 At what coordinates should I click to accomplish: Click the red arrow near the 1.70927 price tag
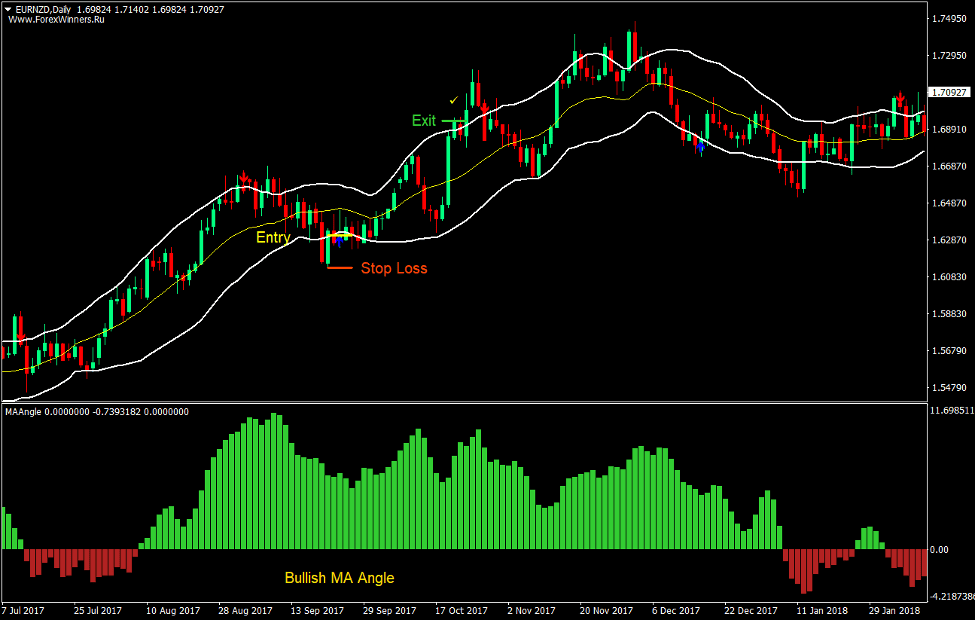900,99
